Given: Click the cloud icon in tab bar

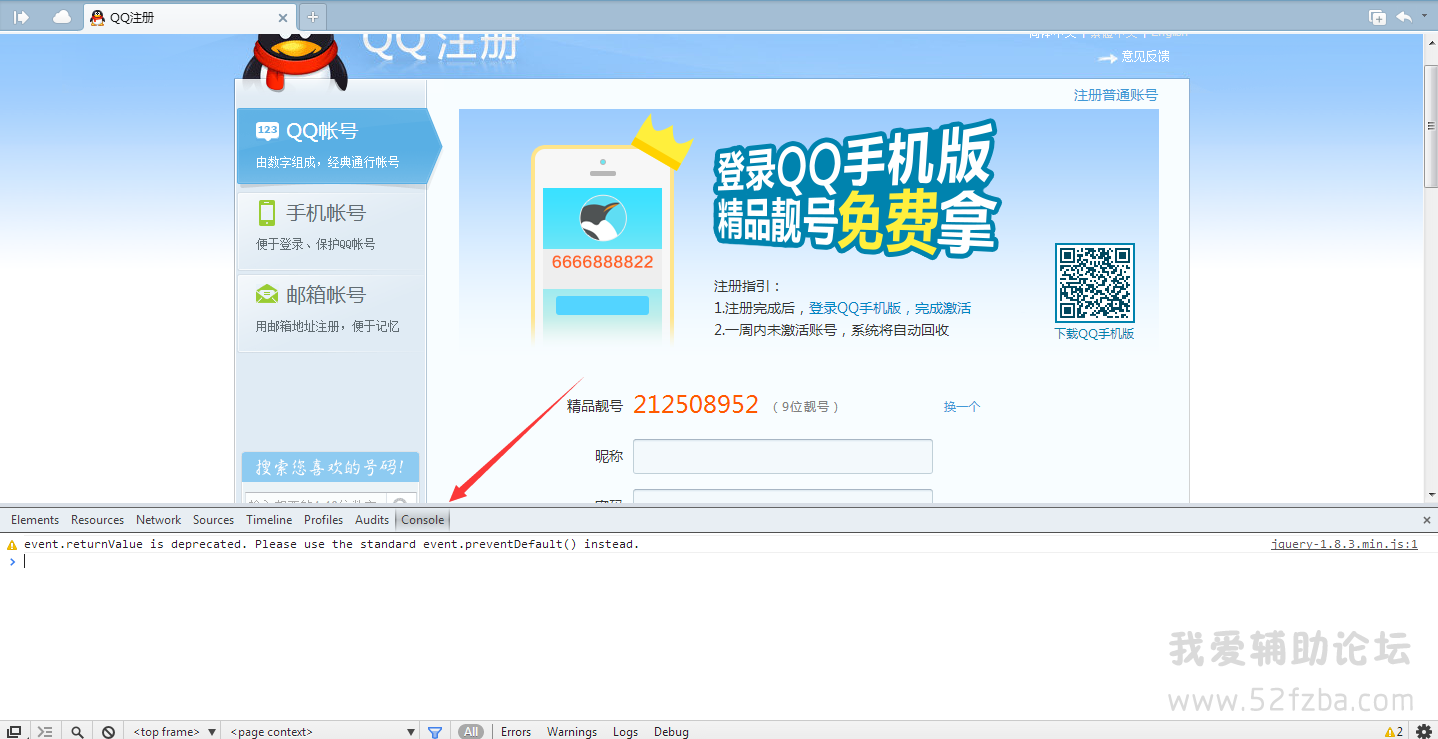Looking at the screenshot, I should tap(62, 17).
